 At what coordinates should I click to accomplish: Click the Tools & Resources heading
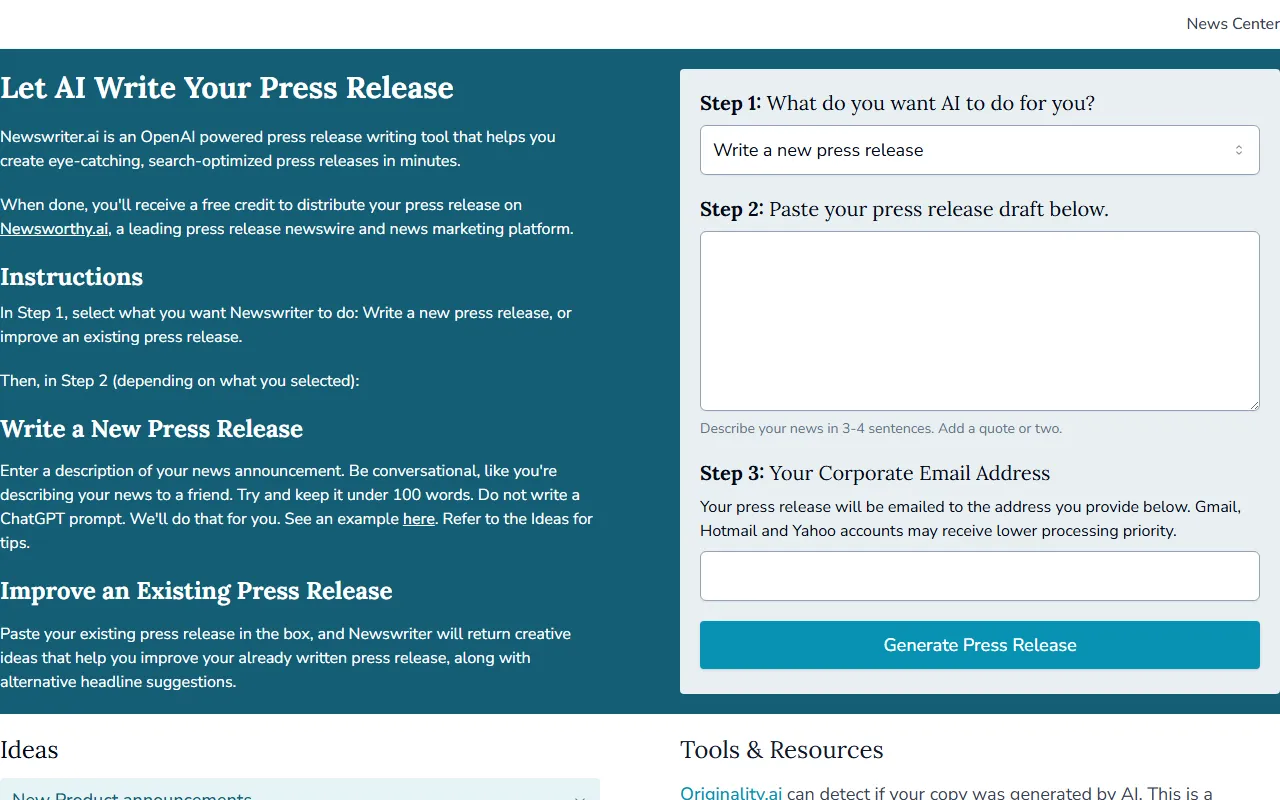click(x=781, y=750)
